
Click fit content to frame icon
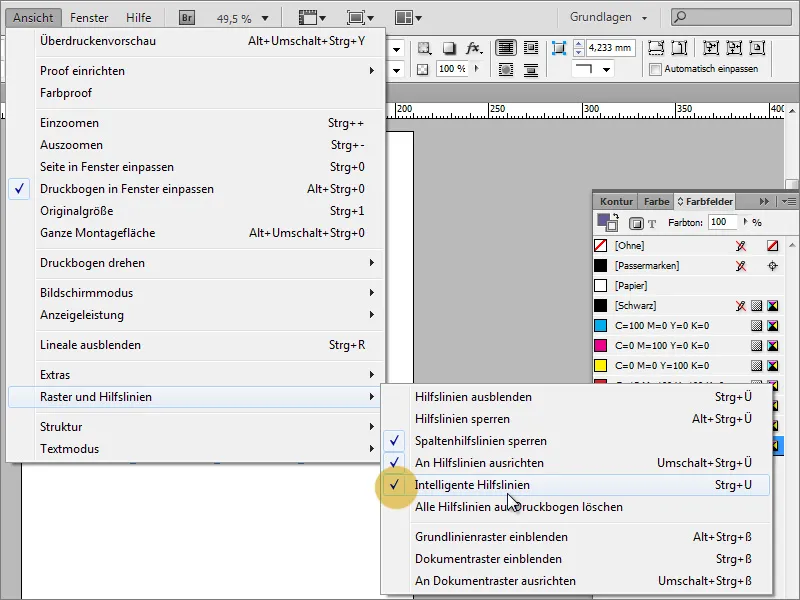[x=710, y=48]
